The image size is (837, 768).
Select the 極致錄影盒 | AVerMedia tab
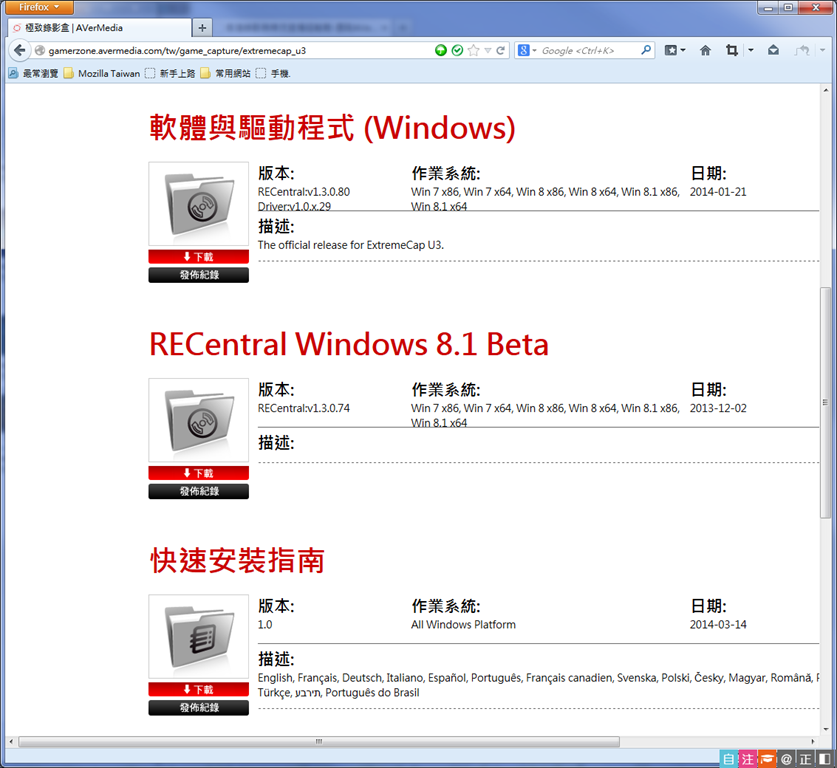(x=99, y=28)
